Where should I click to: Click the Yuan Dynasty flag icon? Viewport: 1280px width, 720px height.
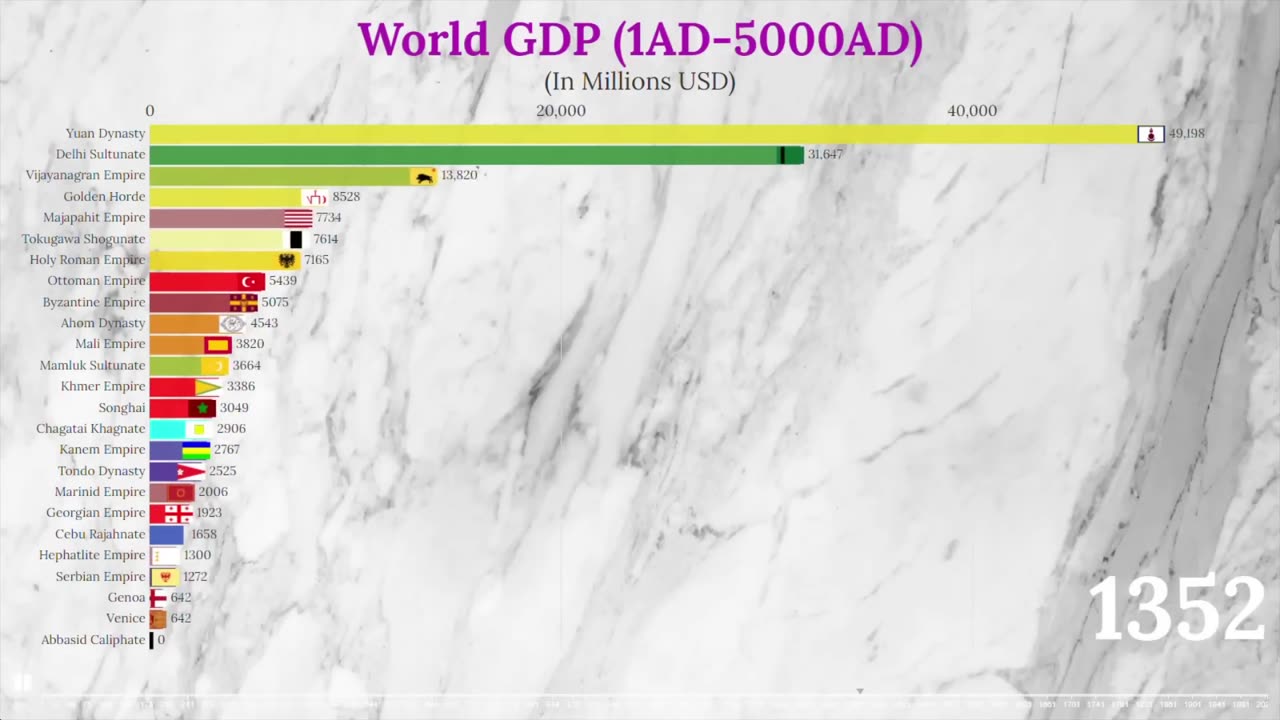pos(1151,134)
